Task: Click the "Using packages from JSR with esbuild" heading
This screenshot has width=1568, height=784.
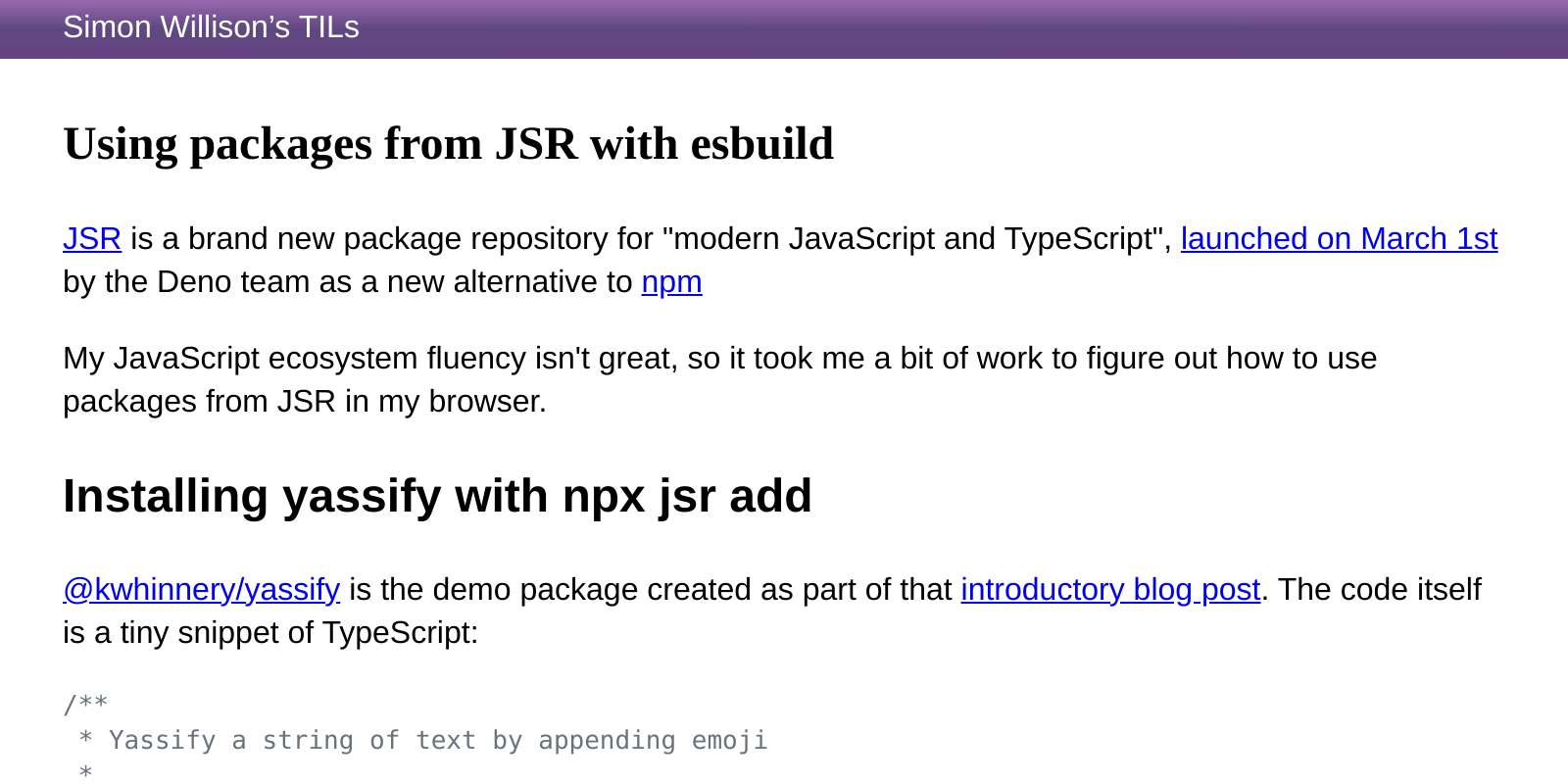Action: pos(448,143)
